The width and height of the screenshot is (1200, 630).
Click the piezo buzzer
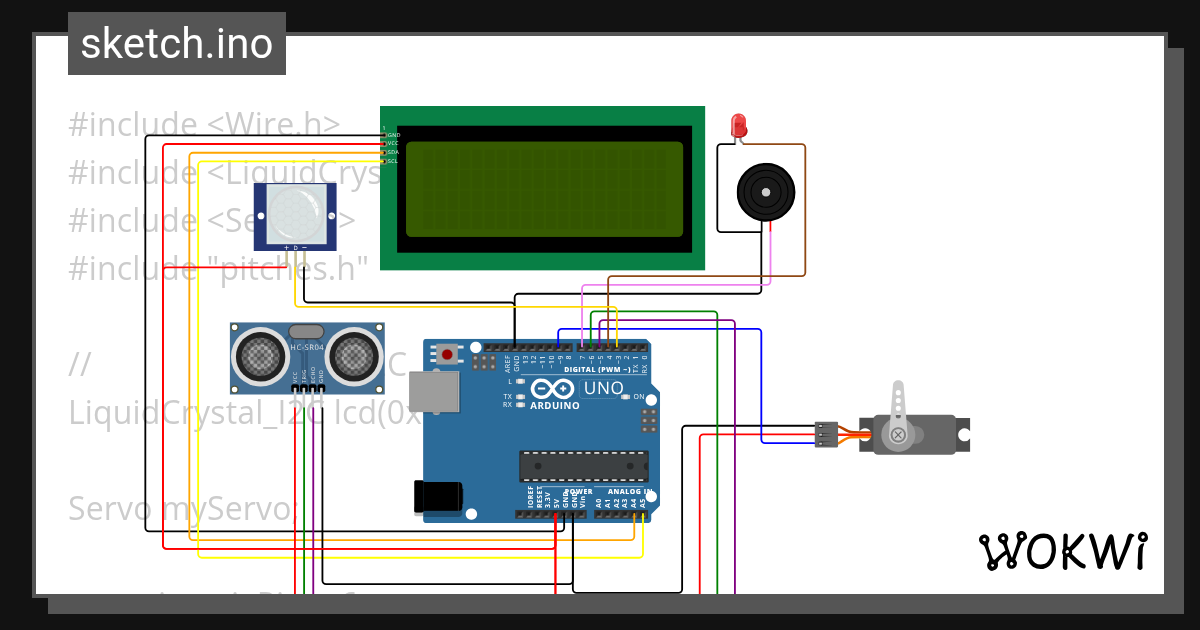point(766,190)
